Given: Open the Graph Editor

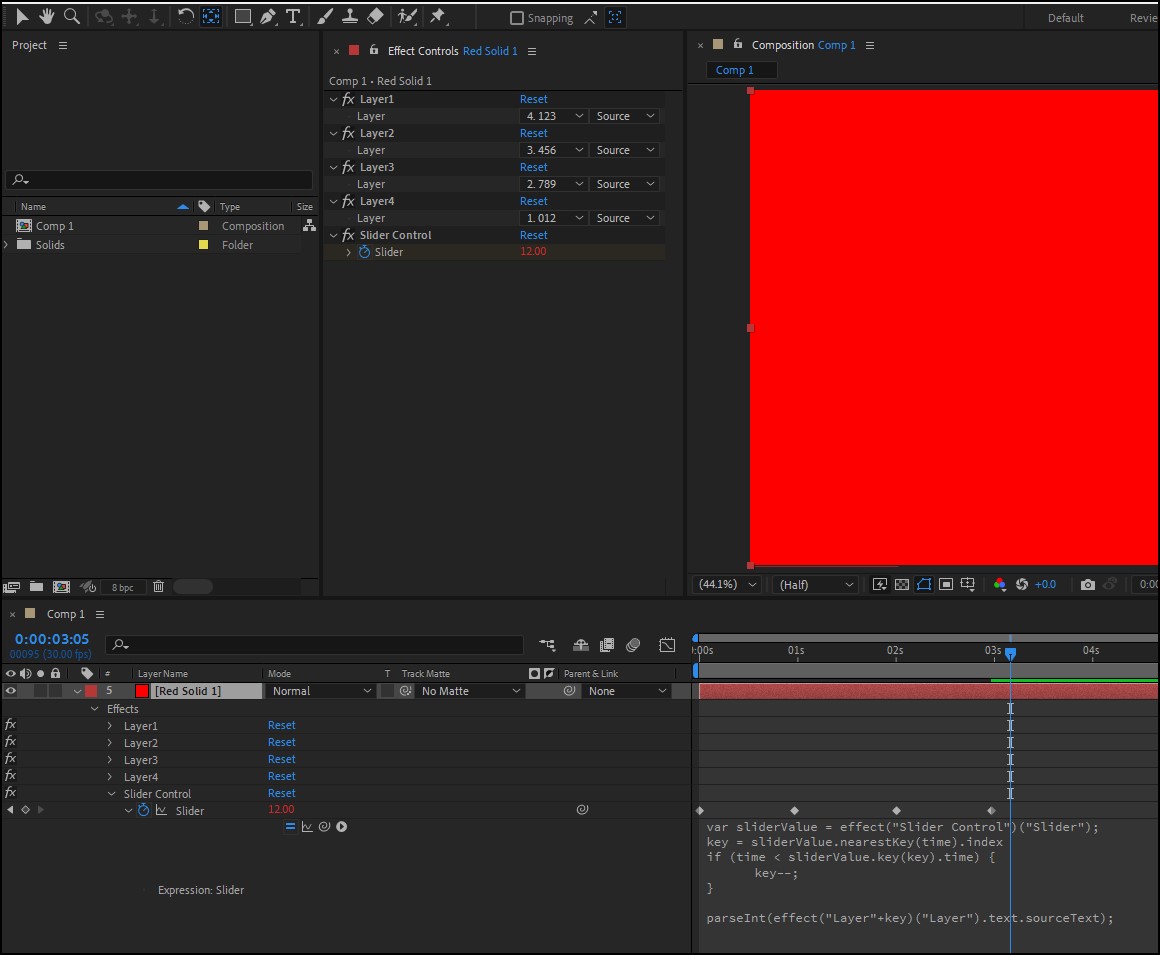Looking at the screenshot, I should click(x=667, y=645).
